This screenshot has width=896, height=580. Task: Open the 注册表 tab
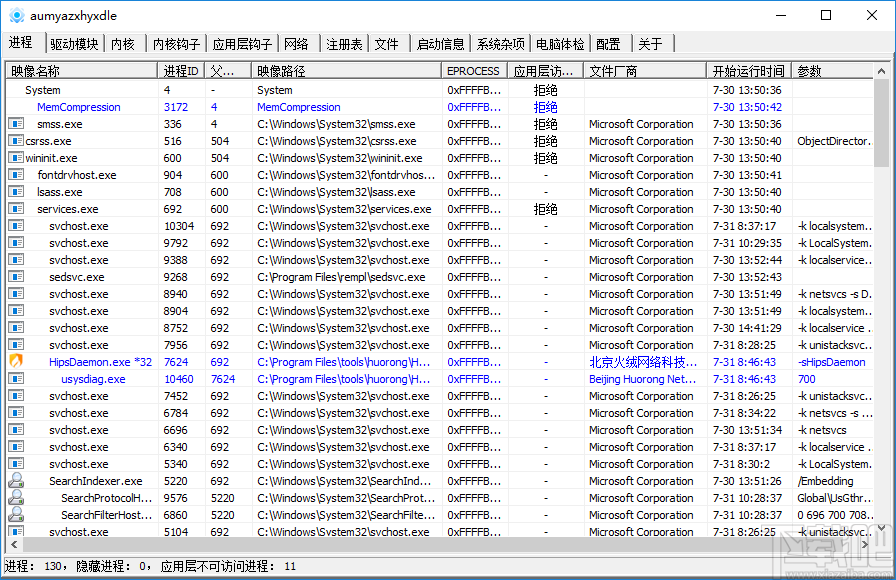point(344,44)
